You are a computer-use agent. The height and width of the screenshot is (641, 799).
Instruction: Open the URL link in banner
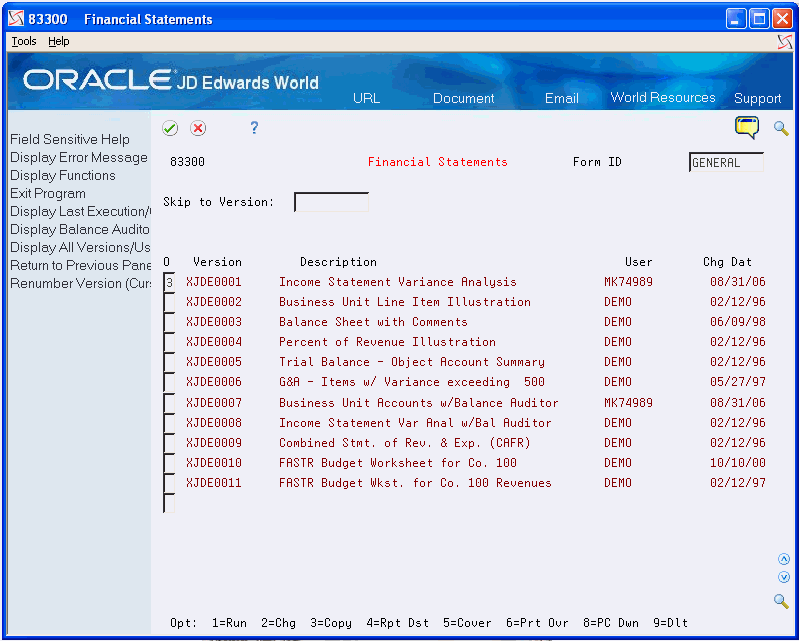pyautogui.click(x=366, y=98)
